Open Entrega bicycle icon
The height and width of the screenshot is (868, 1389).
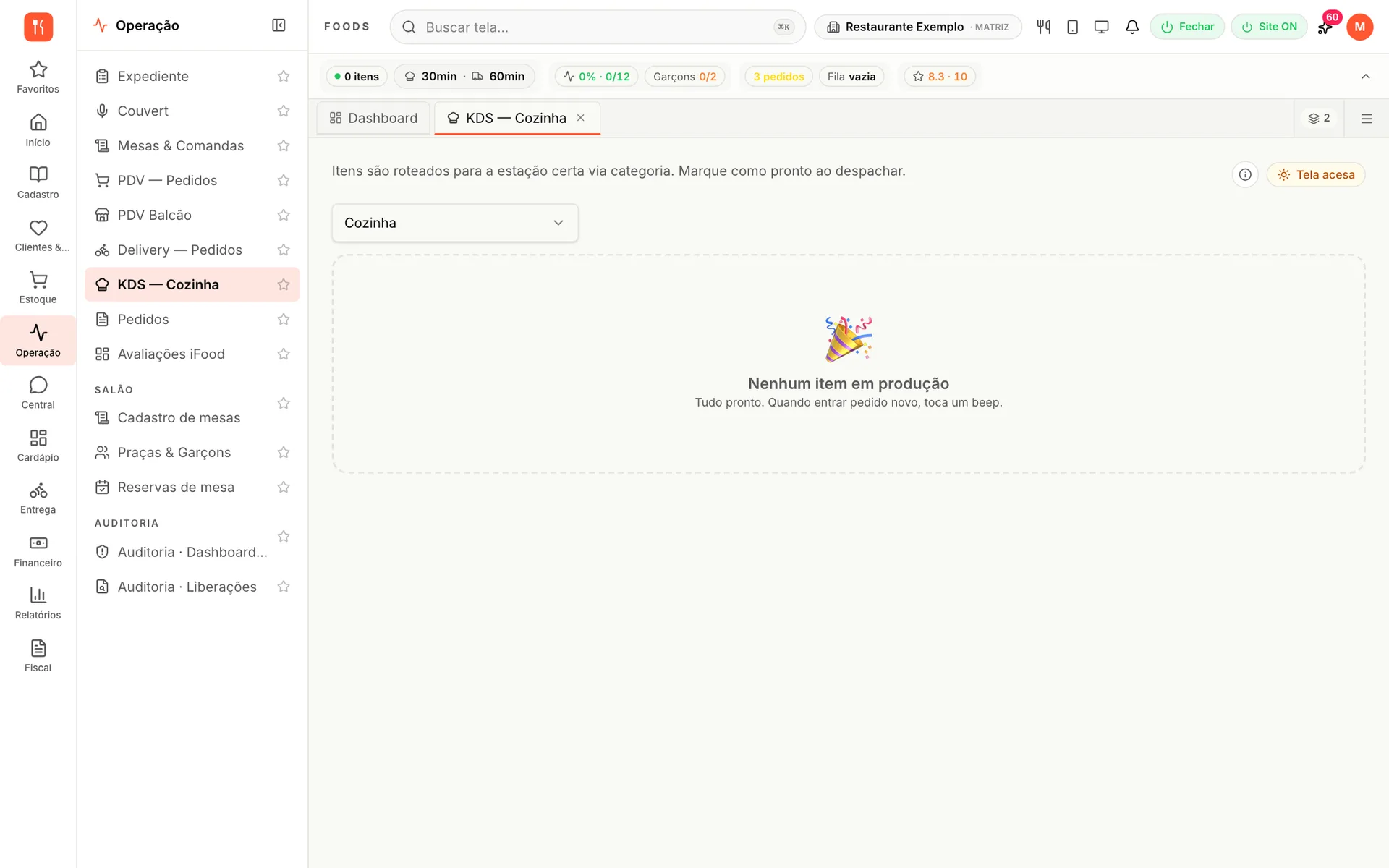click(38, 498)
